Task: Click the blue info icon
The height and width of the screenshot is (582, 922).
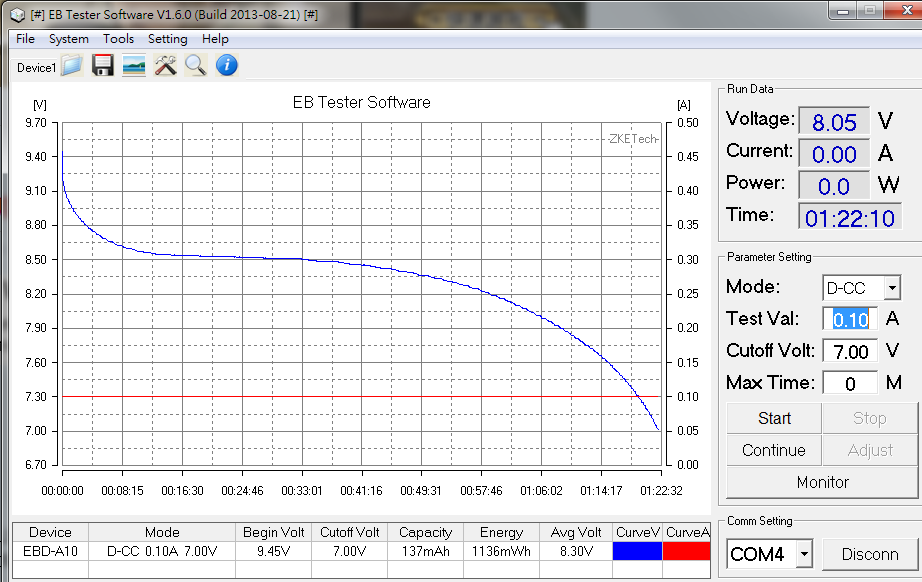Action: pyautogui.click(x=227, y=66)
